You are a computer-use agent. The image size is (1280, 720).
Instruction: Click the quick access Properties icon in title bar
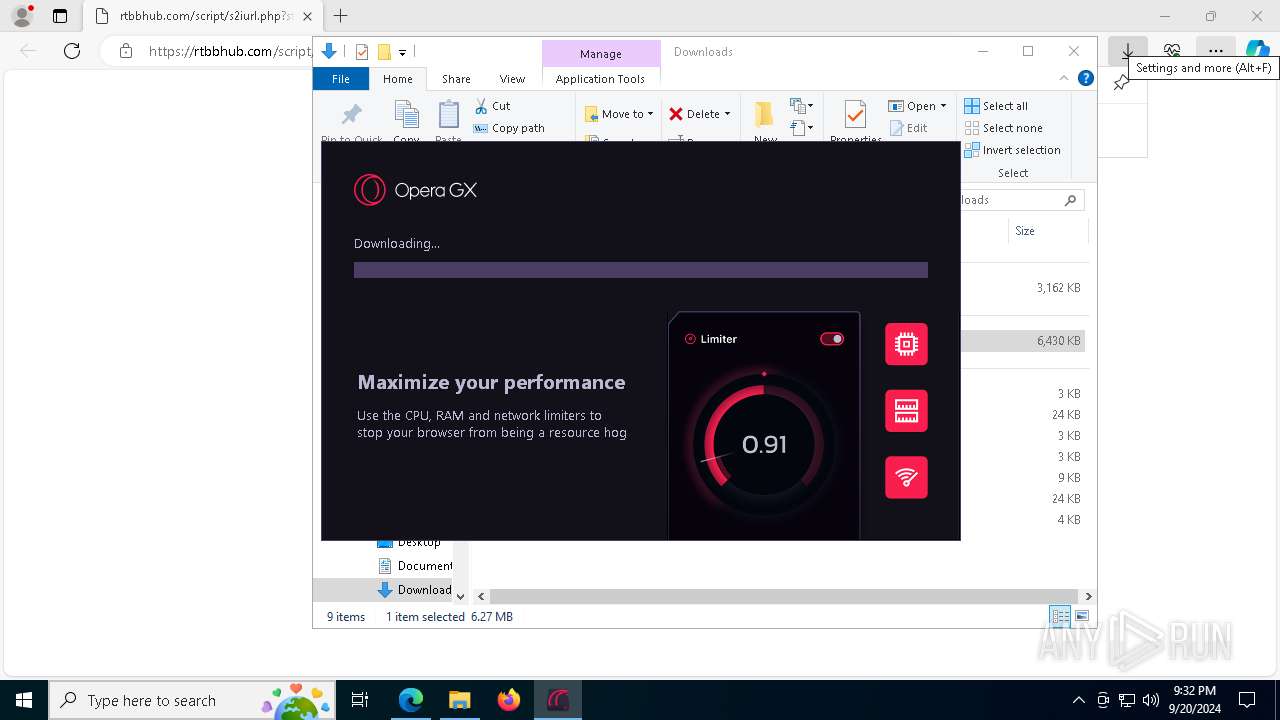pyautogui.click(x=362, y=52)
